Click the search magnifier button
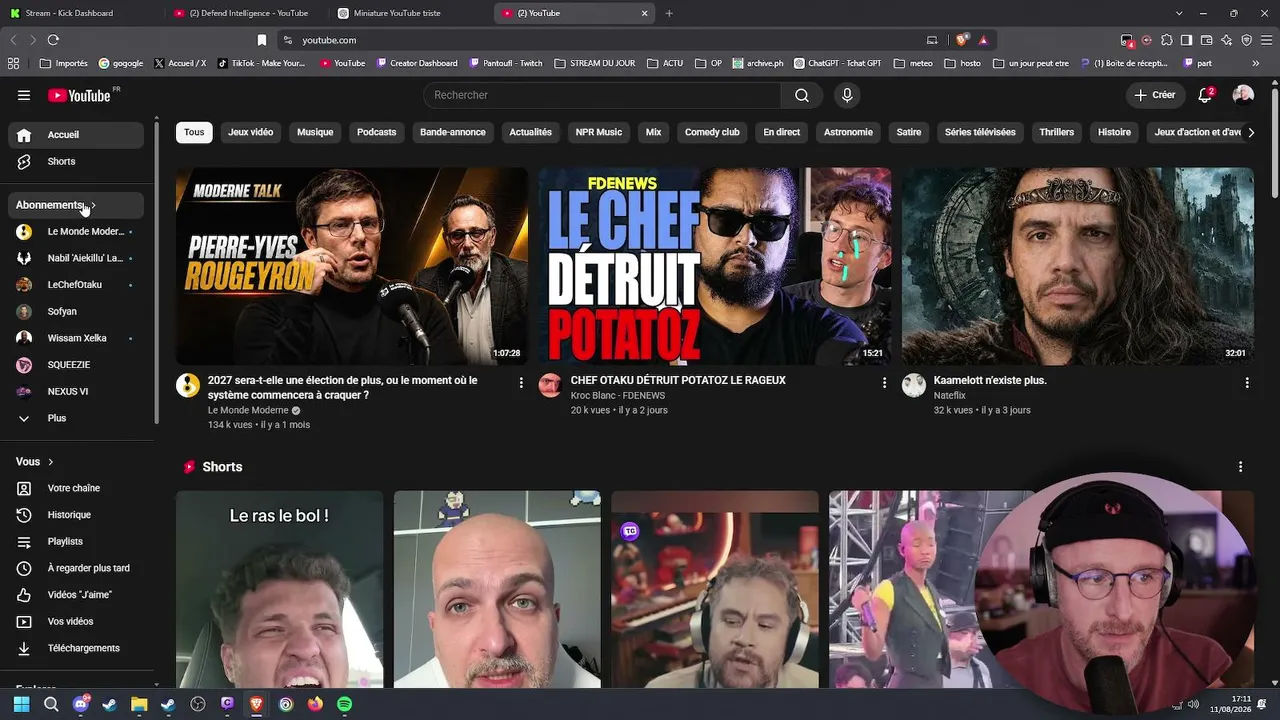The image size is (1280, 720). pos(802,95)
